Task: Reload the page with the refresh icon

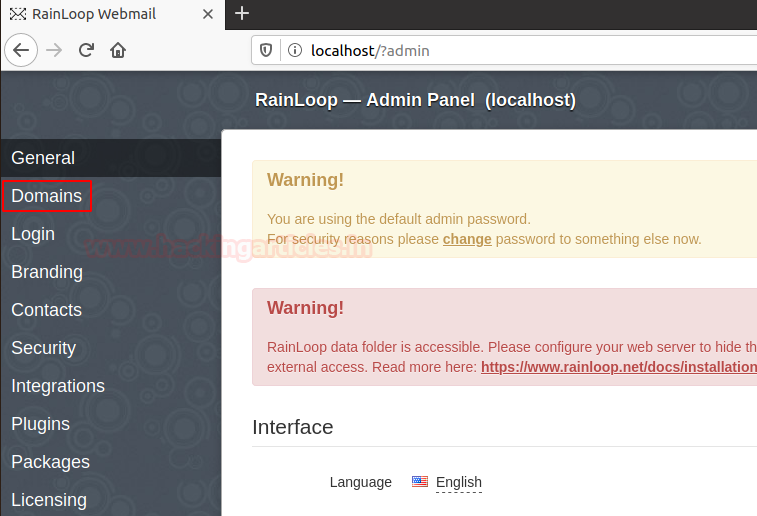Action: tap(86, 50)
